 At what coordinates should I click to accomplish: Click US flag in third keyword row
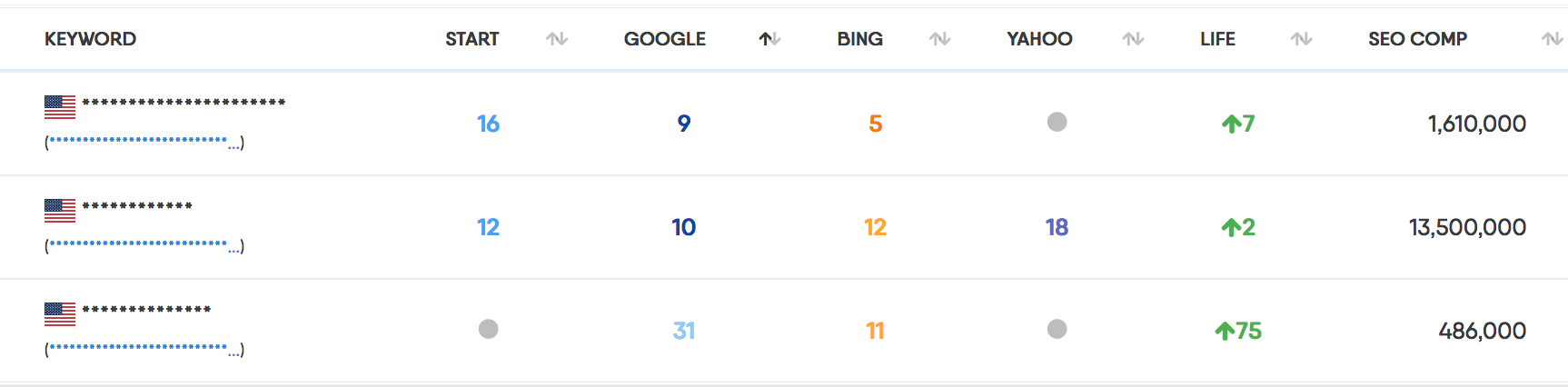(x=60, y=314)
